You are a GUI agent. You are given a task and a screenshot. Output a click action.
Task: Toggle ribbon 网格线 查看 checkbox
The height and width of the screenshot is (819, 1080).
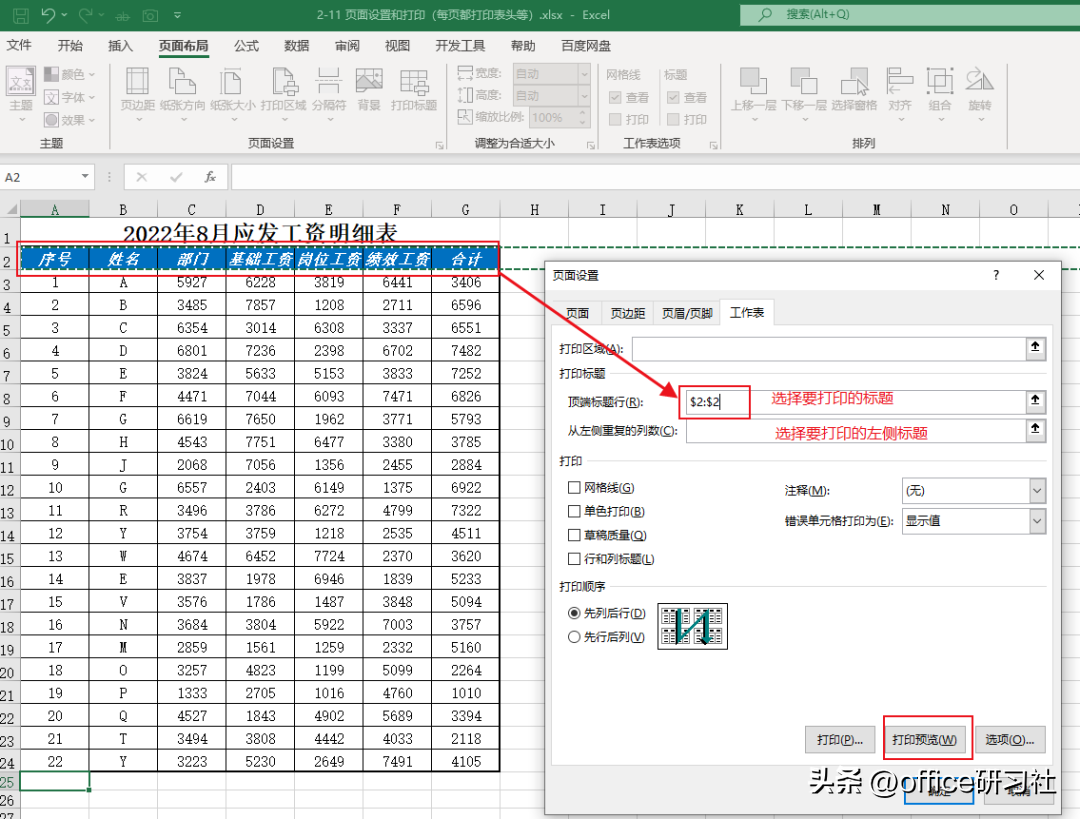(x=615, y=98)
